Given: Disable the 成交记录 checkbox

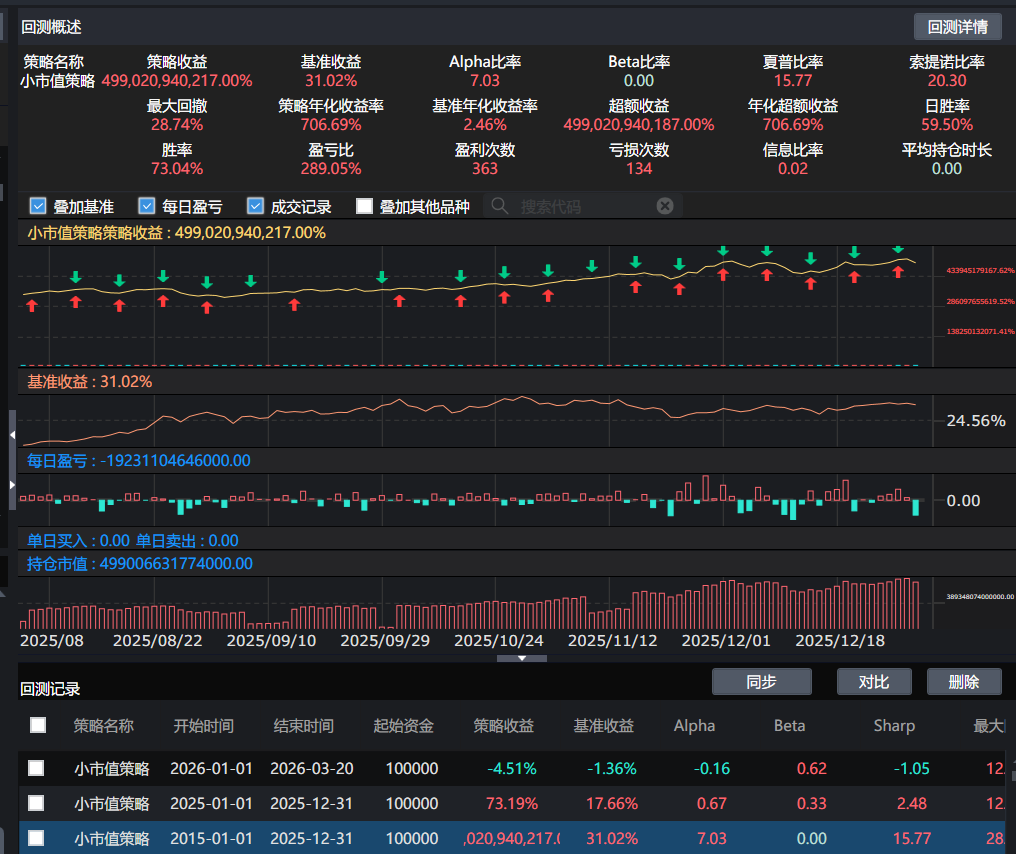Looking at the screenshot, I should click(255, 206).
